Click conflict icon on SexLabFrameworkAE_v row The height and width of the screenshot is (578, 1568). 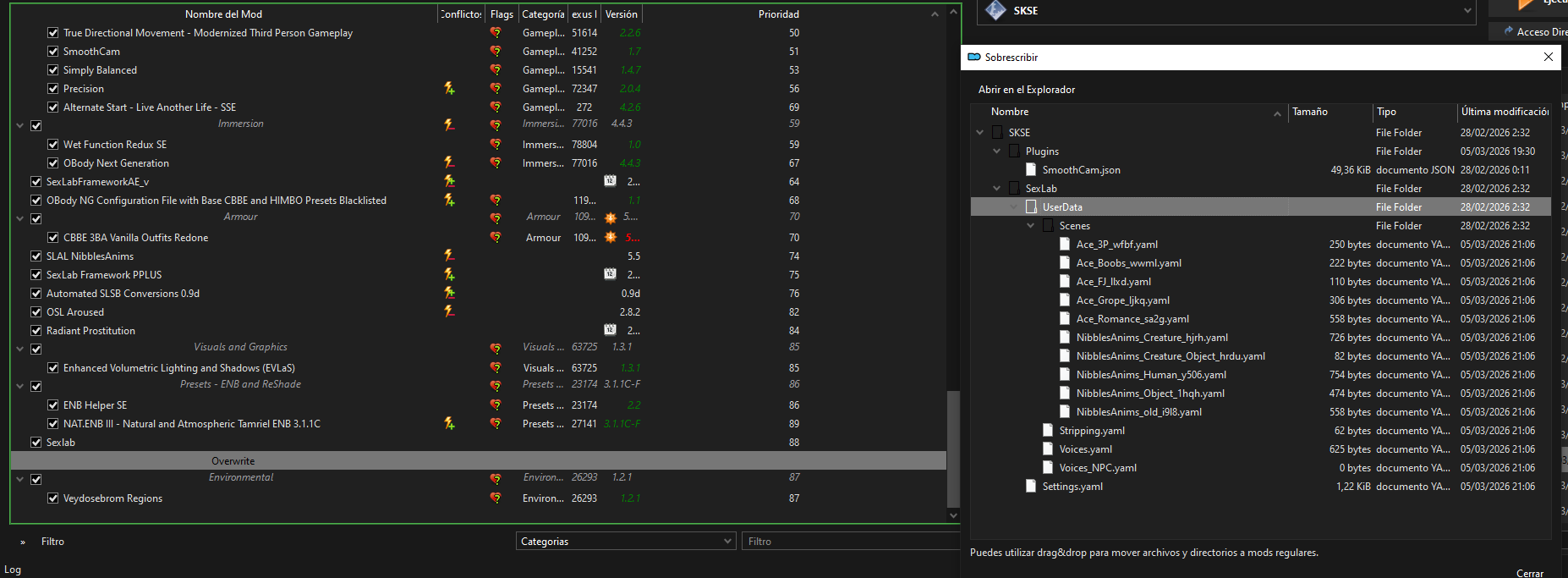(x=449, y=181)
